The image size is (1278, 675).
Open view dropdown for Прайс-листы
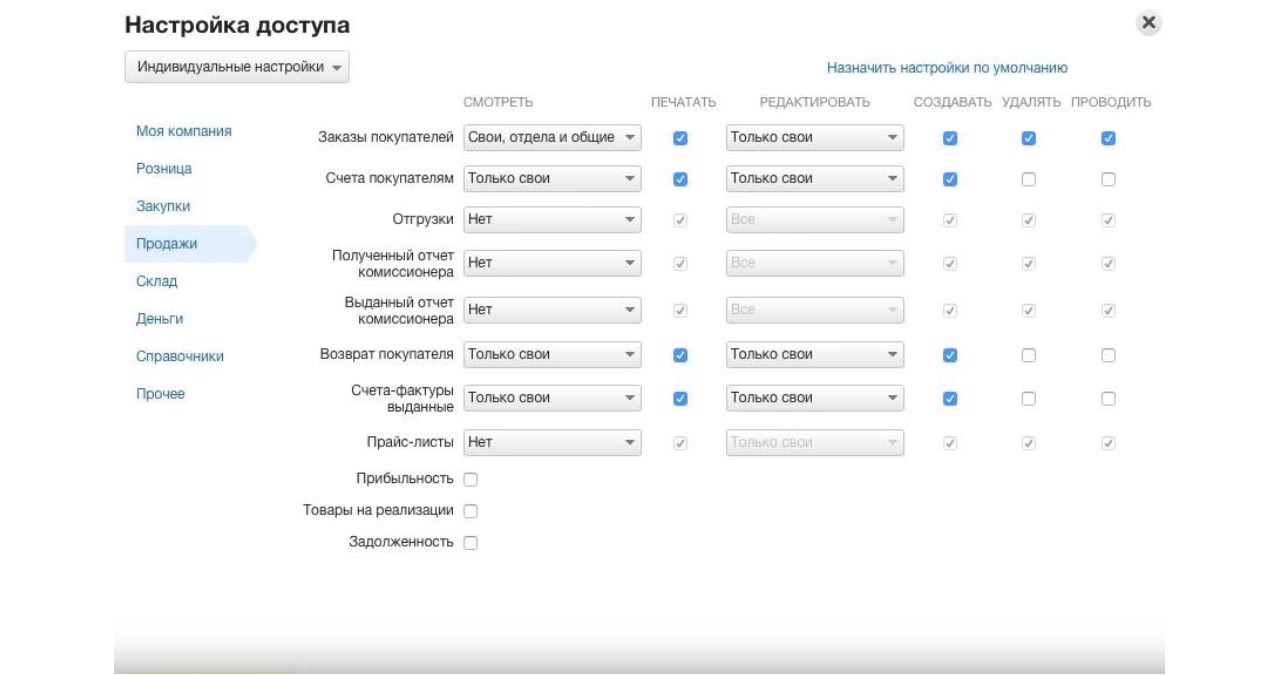(x=552, y=442)
